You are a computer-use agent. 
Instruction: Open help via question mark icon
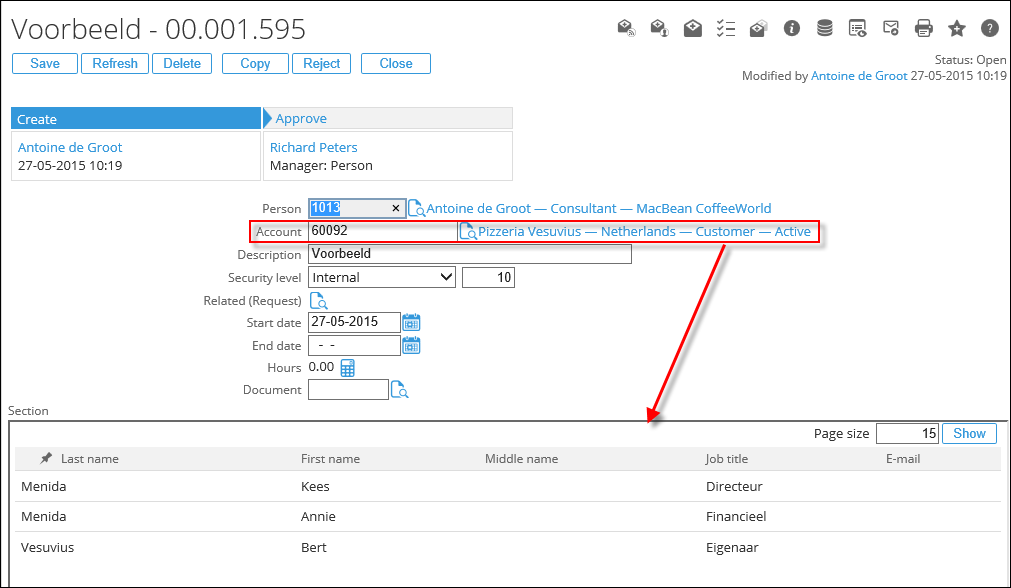989,28
